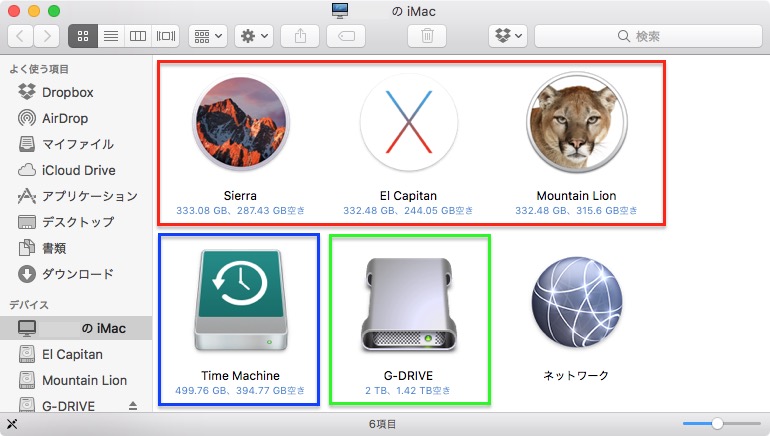This screenshot has width=770, height=436.
Task: Click the G-DRIVE name label in the main pane
Action: coord(408,376)
